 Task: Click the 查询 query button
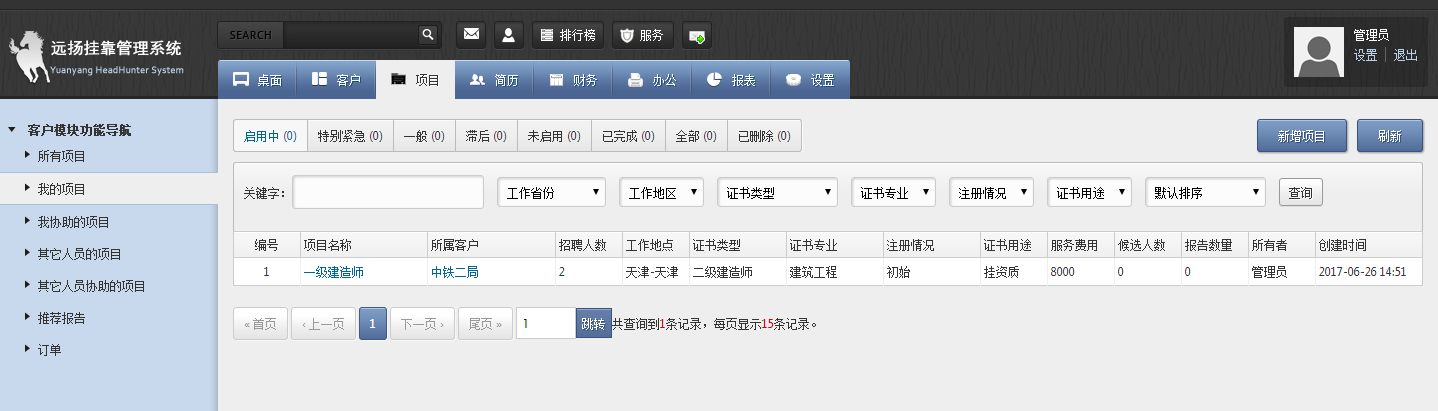click(1301, 192)
